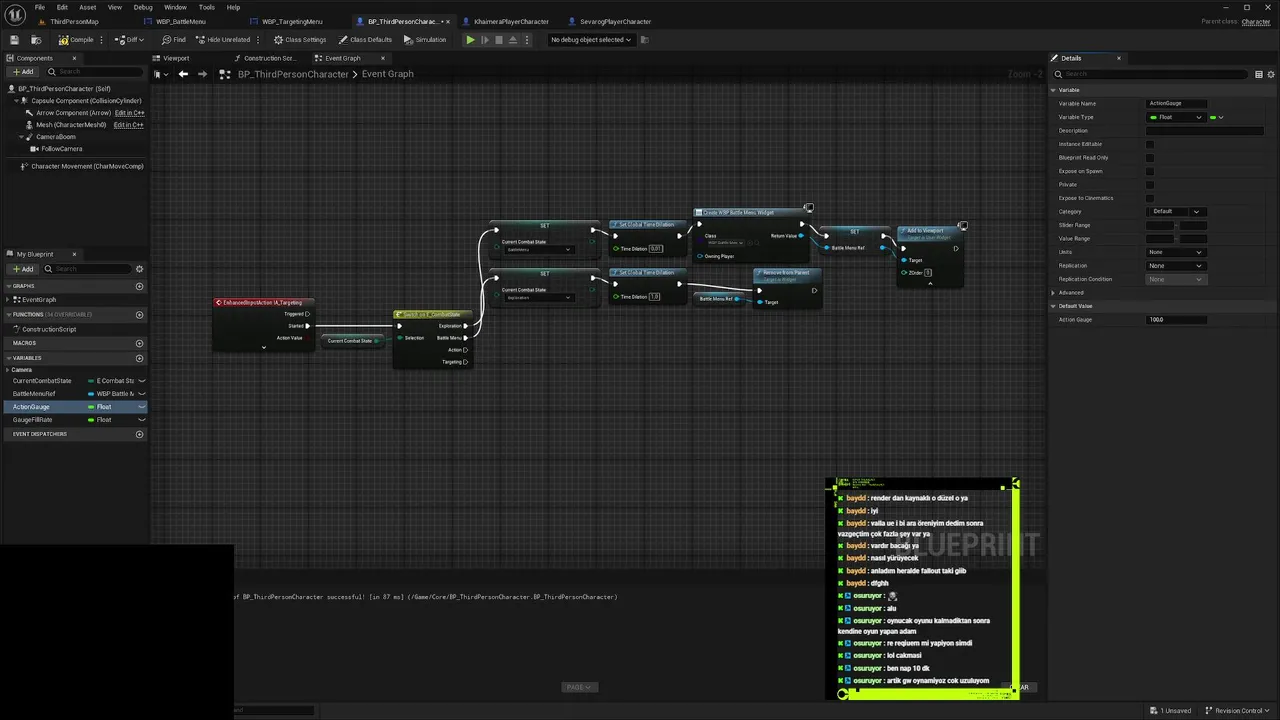Screen dimensions: 1280x720
Task: Open Hide Unrelated options menu
Action: click(x=259, y=40)
